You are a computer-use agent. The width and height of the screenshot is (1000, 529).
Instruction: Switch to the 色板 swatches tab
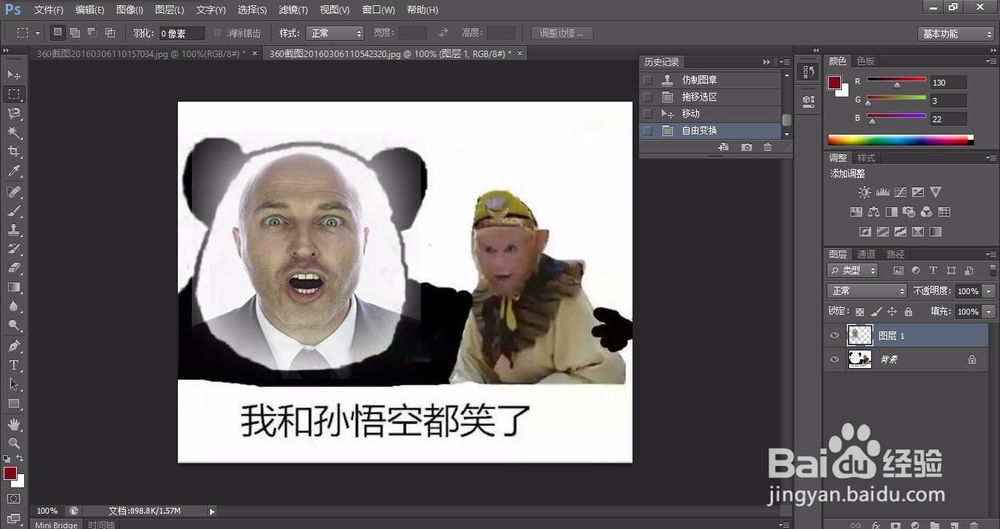click(x=865, y=61)
